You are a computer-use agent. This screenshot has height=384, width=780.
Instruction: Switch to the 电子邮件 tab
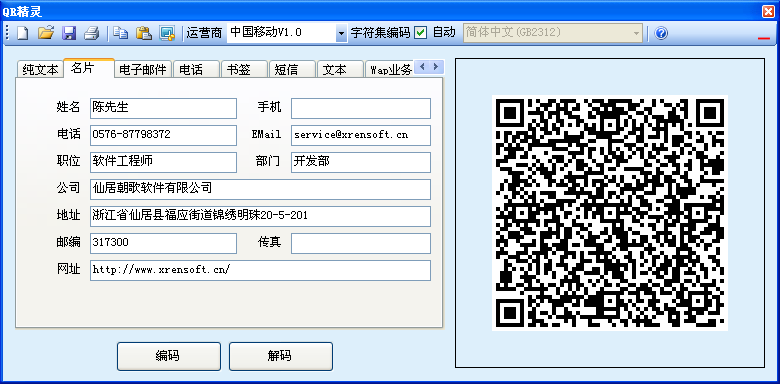click(143, 70)
